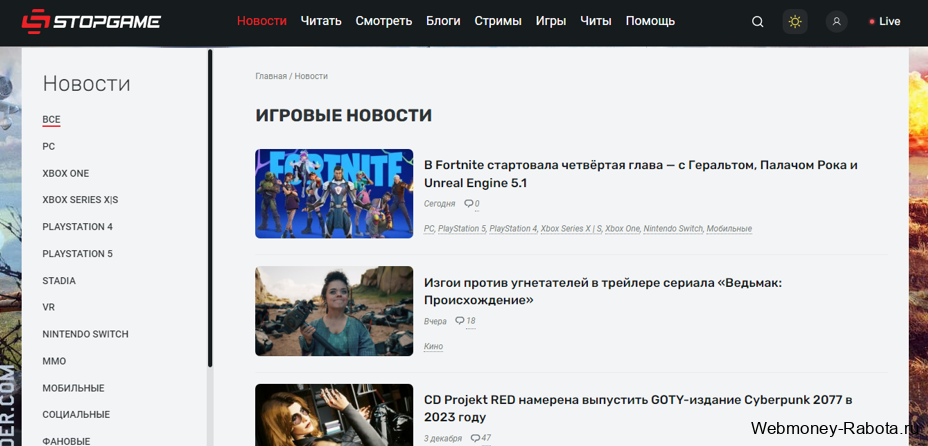Image resolution: width=928 pixels, height=446 pixels.
Task: Open the Стримы top menu item
Action: [x=498, y=21]
